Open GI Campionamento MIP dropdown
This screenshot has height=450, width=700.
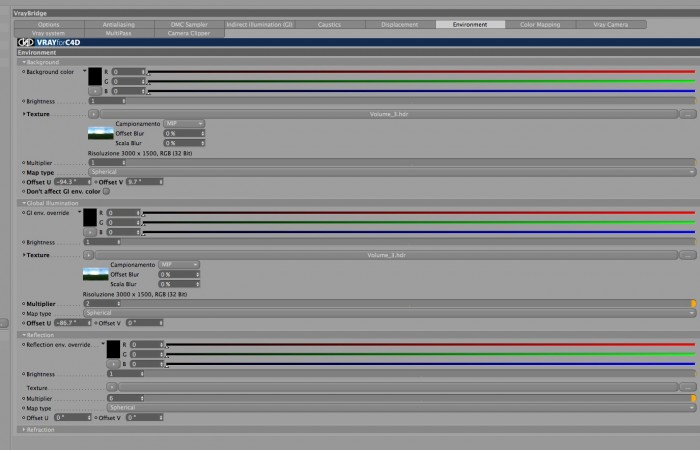point(179,265)
